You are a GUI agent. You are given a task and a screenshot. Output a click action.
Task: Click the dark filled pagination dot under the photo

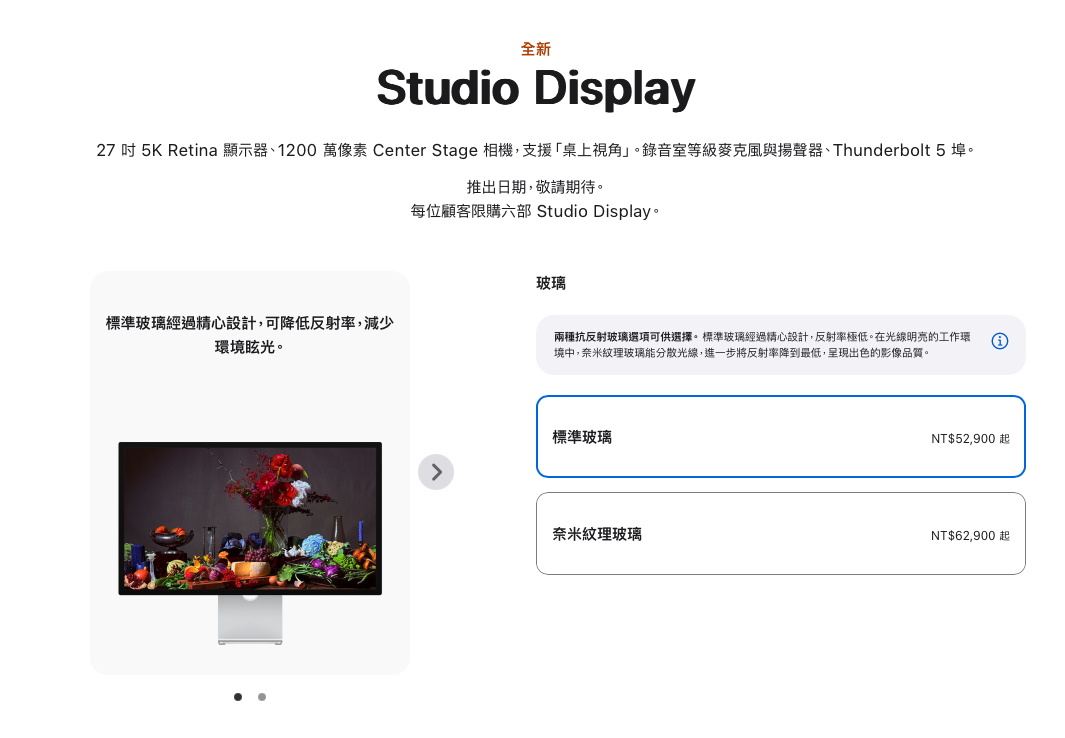(238, 697)
